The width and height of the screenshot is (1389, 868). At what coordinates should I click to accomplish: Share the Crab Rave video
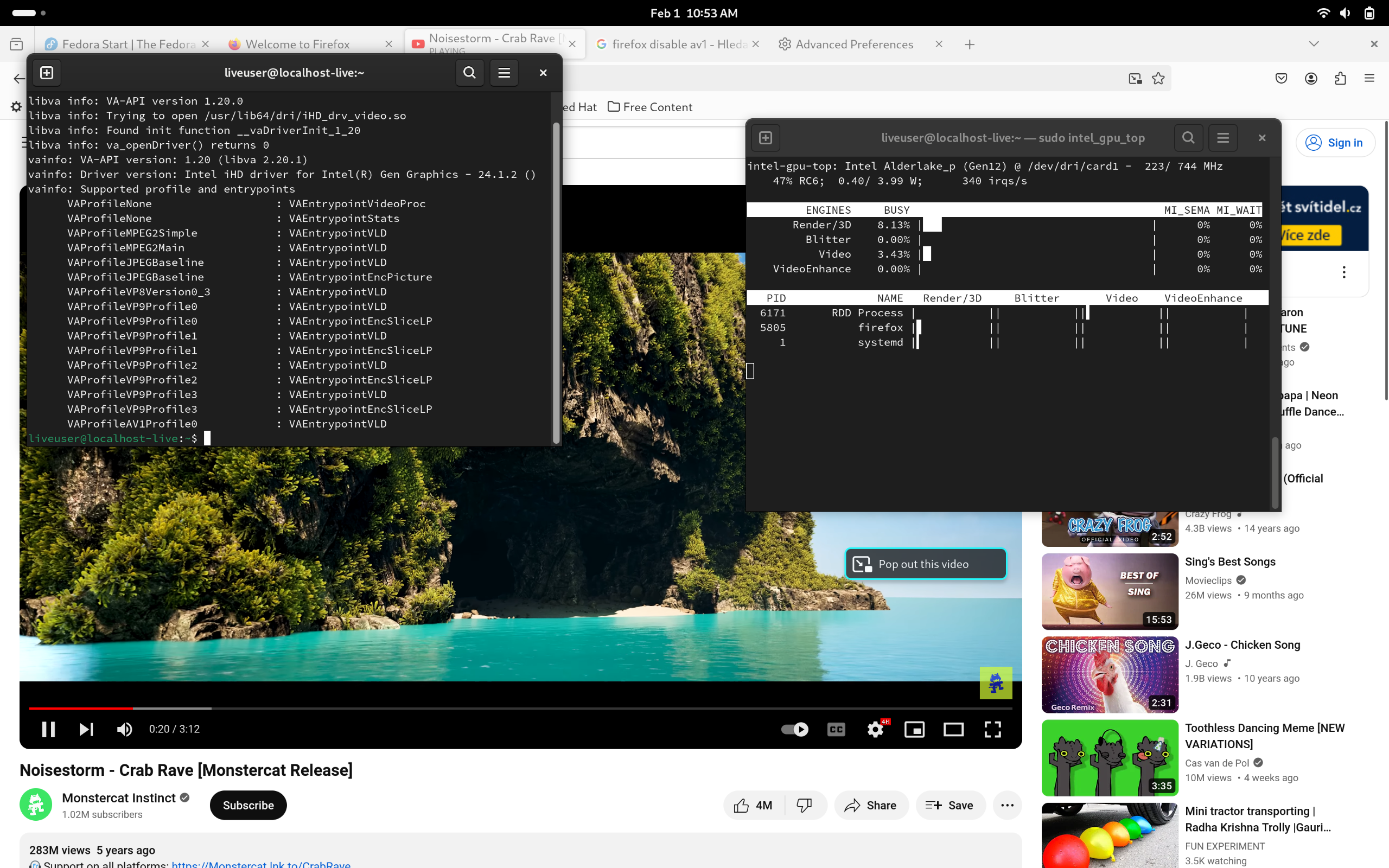871,805
